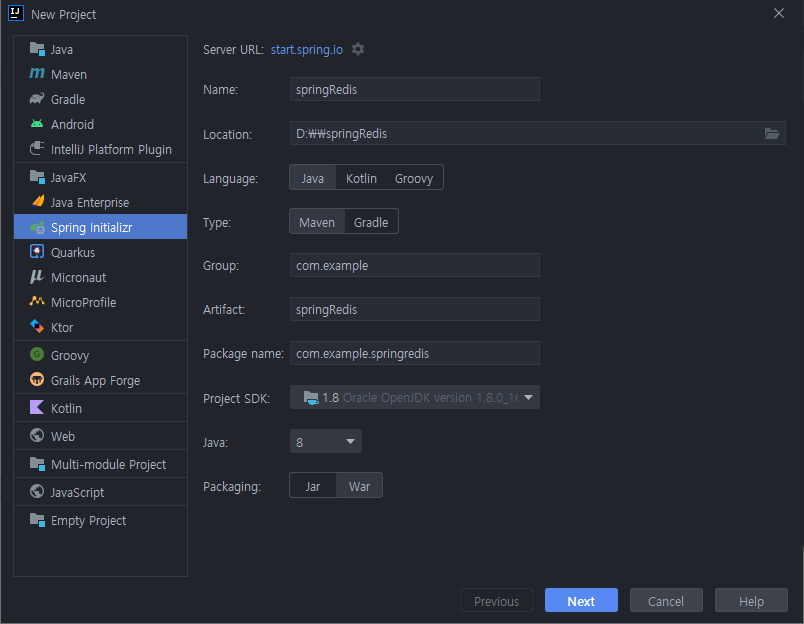Select JavaFX in the sidebar
Image resolution: width=804 pixels, height=624 pixels.
pos(100,177)
